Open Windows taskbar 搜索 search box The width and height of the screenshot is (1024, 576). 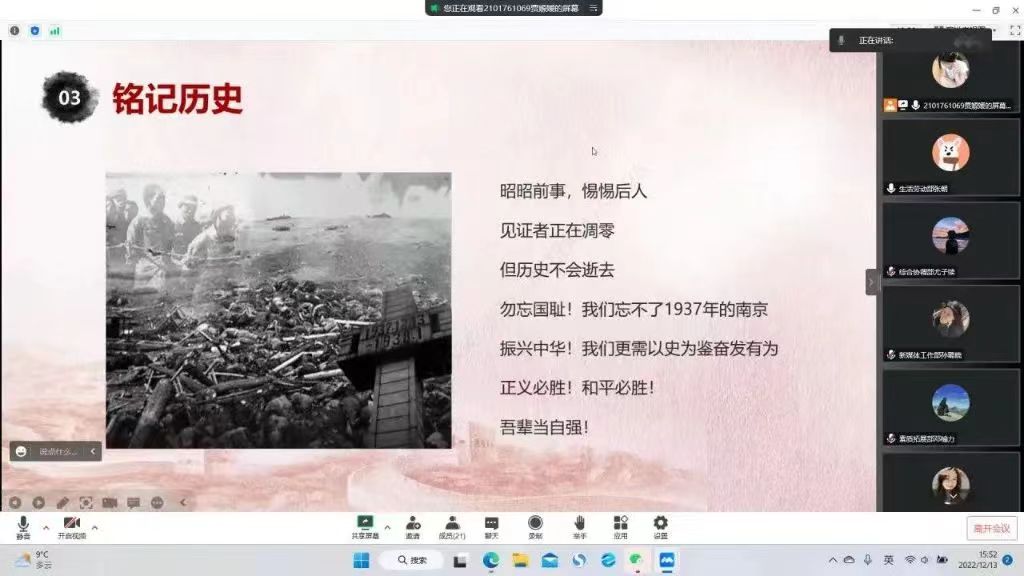coord(411,560)
